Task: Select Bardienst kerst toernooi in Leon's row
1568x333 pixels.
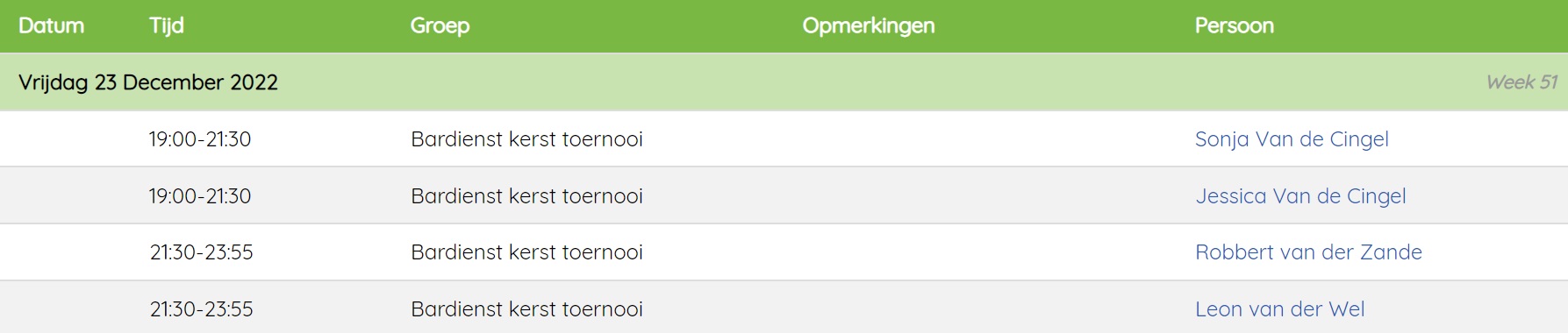Action: tap(526, 309)
